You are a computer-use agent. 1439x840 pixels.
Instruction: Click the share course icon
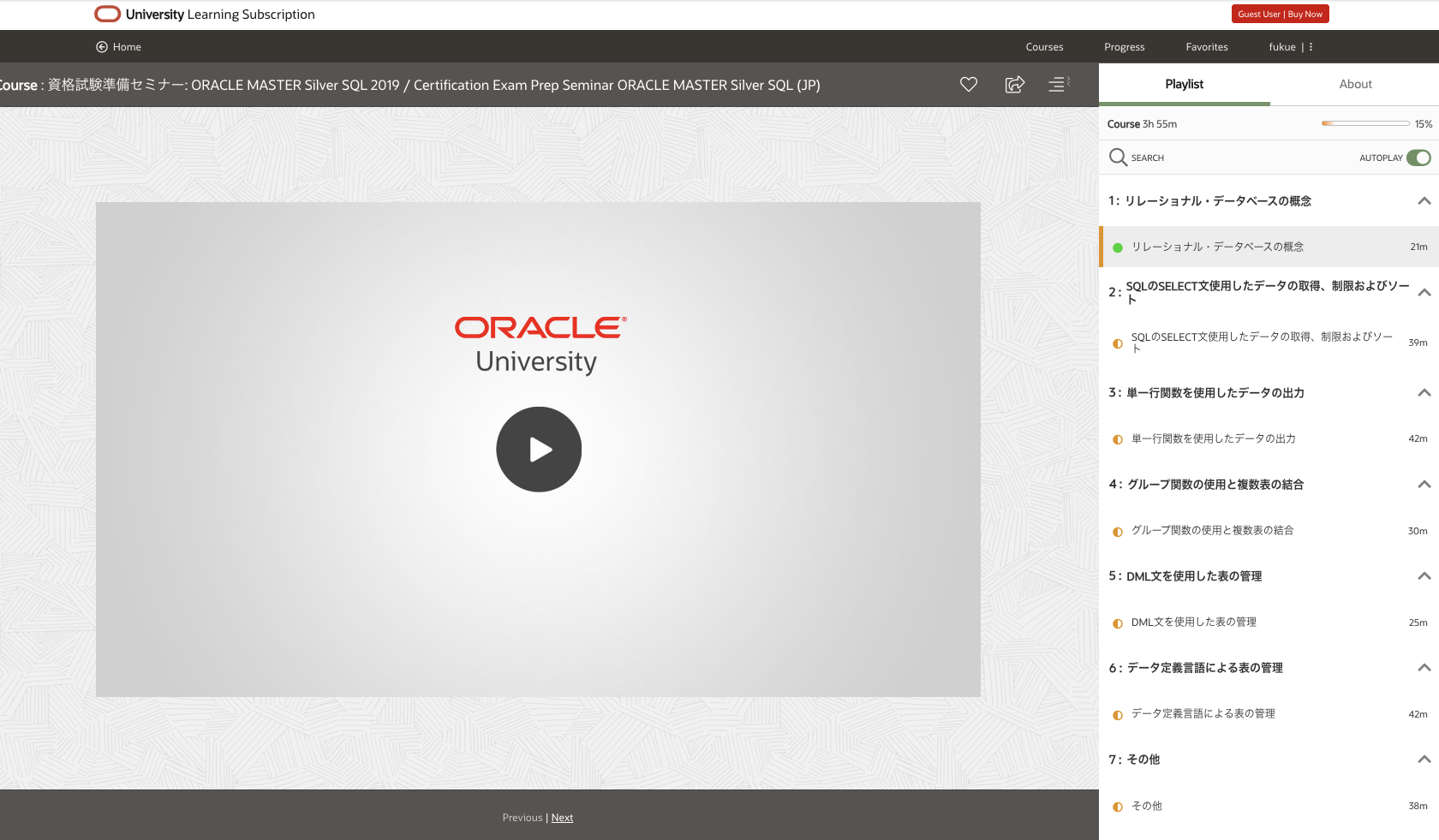coord(1014,84)
